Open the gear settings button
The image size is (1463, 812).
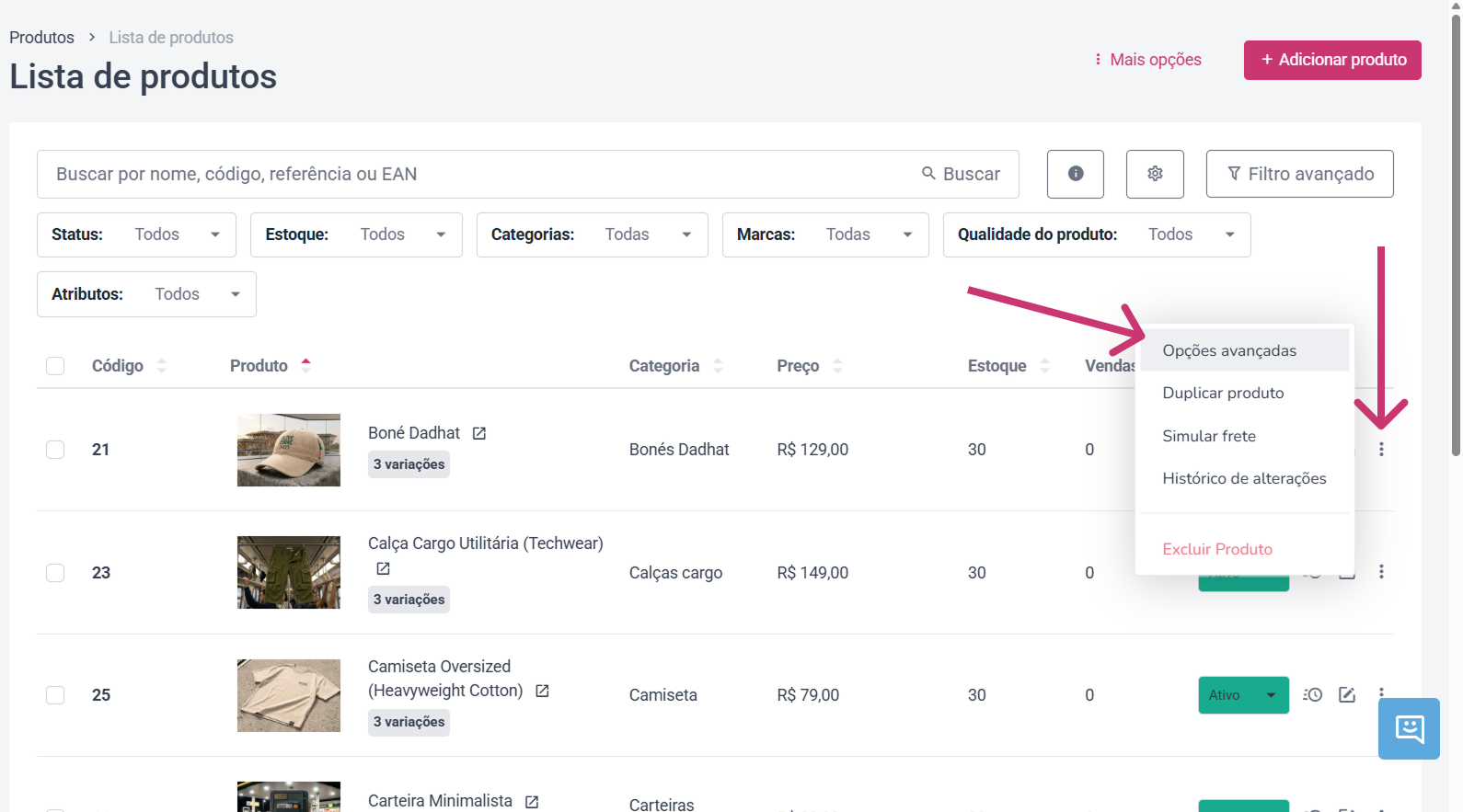click(x=1155, y=174)
